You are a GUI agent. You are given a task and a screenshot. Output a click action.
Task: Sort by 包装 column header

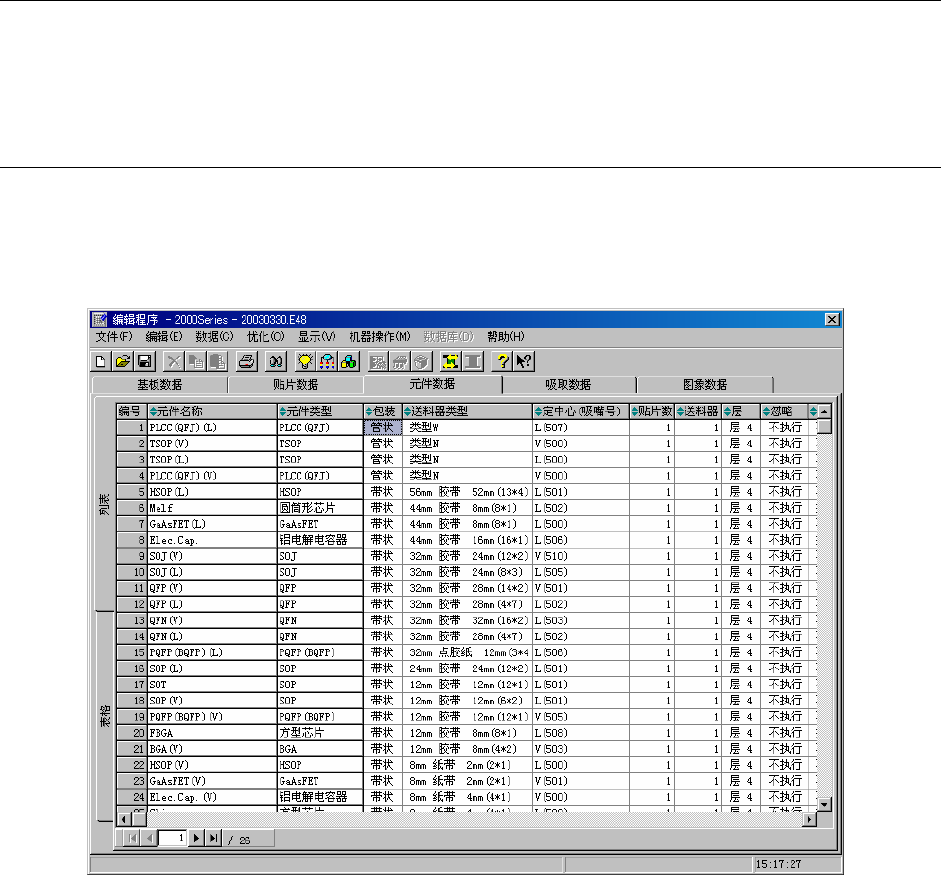point(383,411)
